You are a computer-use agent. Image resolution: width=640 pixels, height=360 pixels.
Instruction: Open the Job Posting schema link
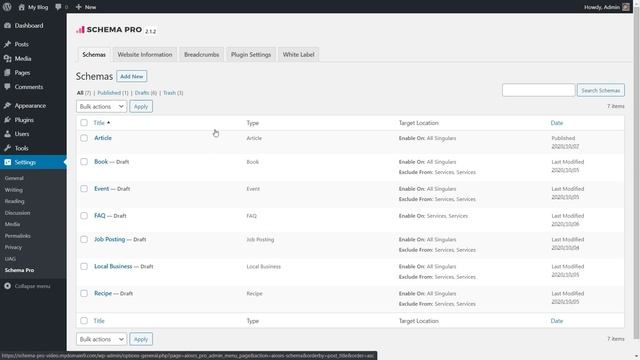(109, 239)
